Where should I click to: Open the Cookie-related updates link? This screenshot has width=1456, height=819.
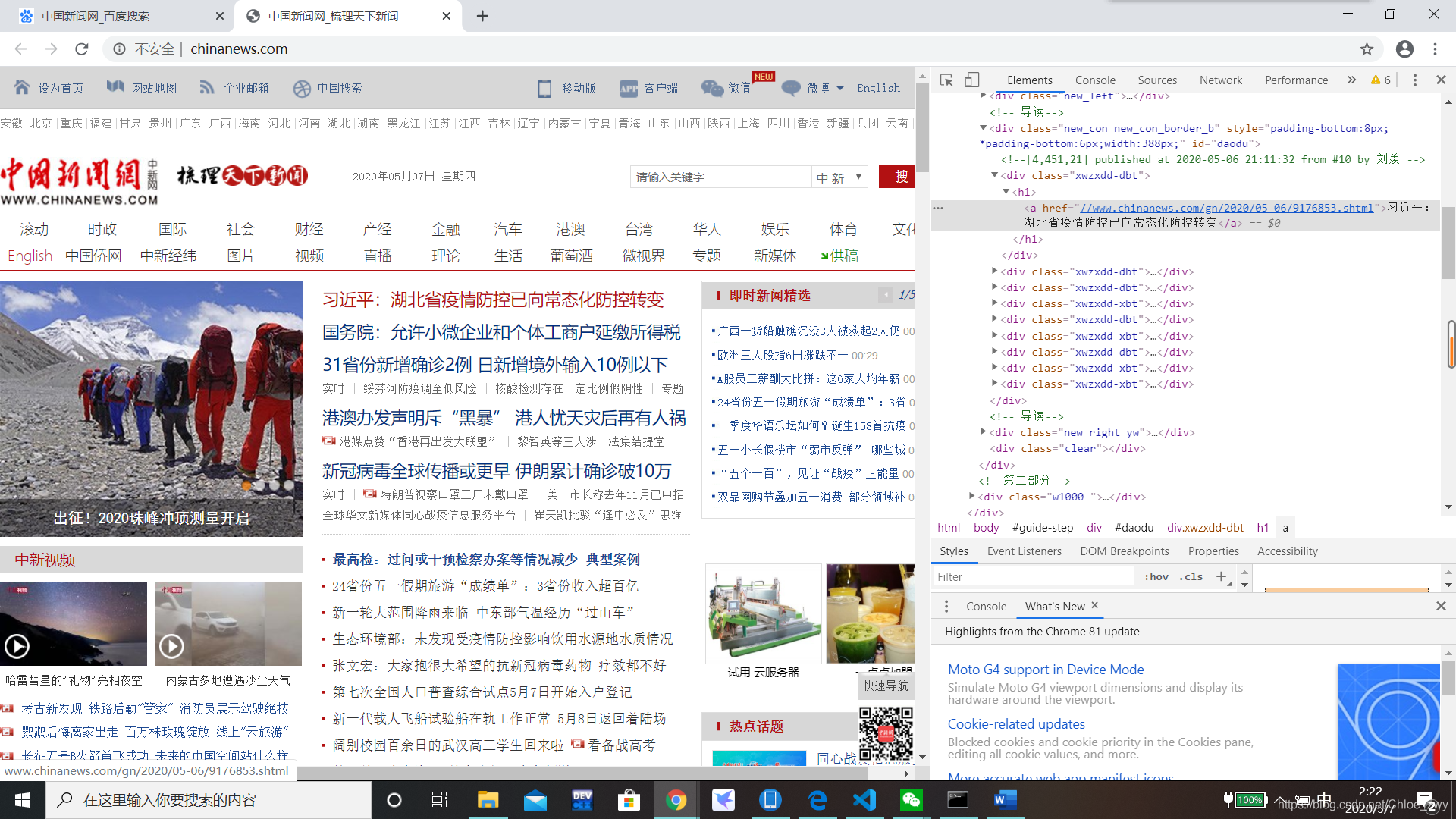point(1016,723)
